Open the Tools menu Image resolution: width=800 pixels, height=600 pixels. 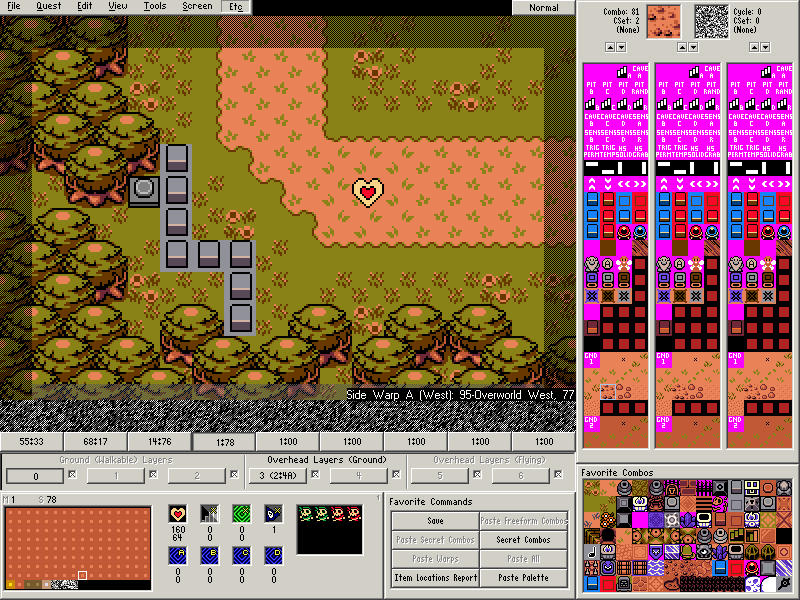click(x=155, y=6)
